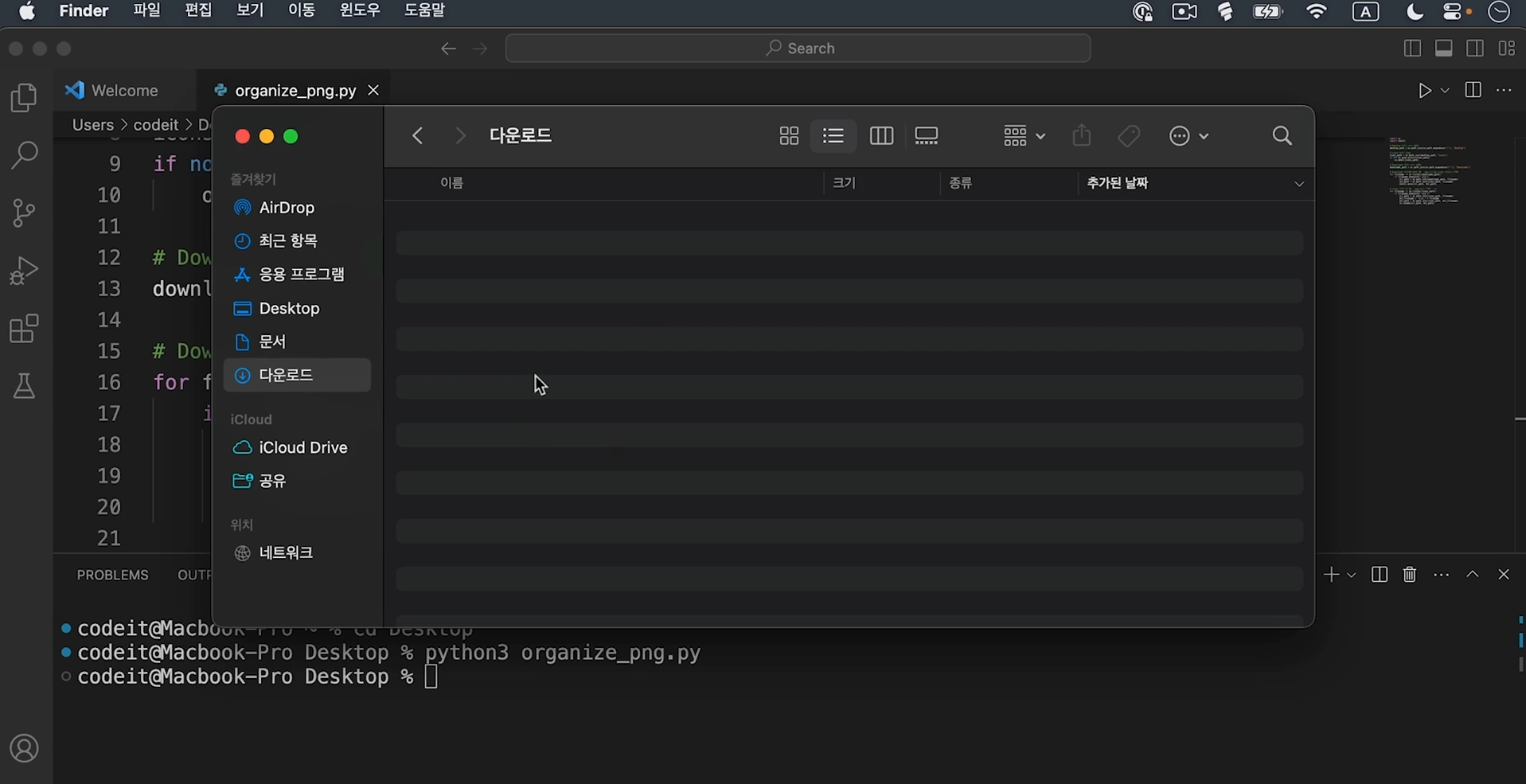The width and height of the screenshot is (1526, 784).
Task: Open the VS Code Explorer panel
Action: [24, 98]
